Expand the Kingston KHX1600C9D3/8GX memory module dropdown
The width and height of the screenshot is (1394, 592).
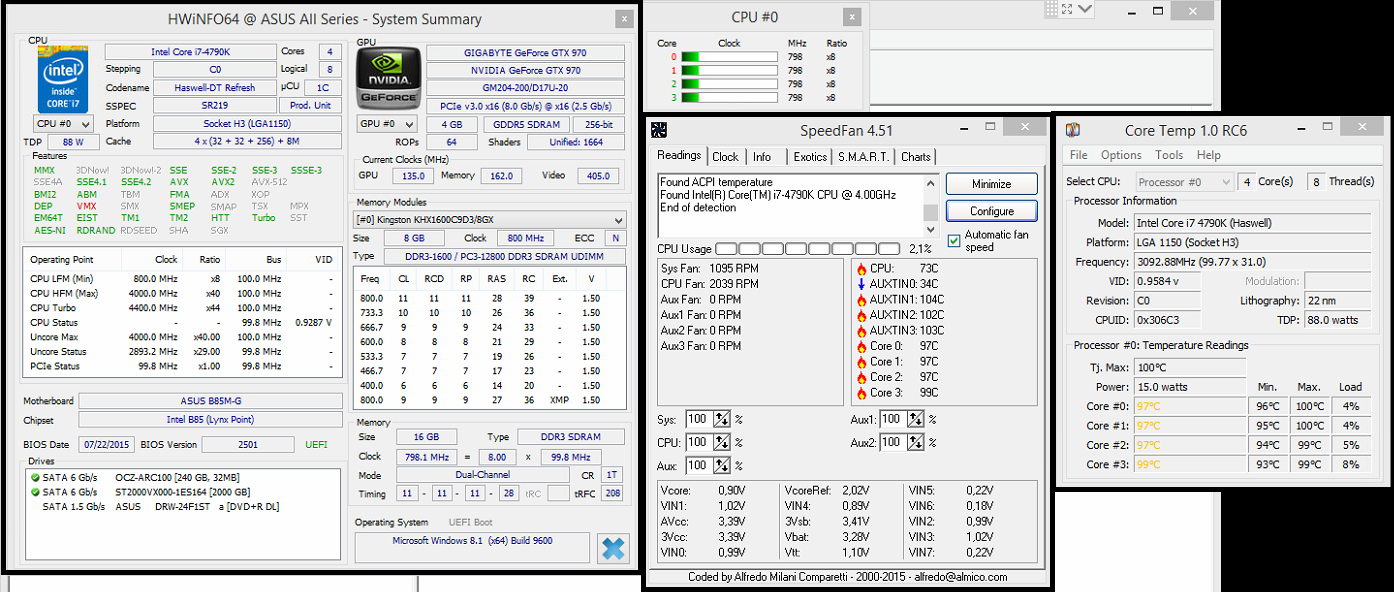point(491,220)
